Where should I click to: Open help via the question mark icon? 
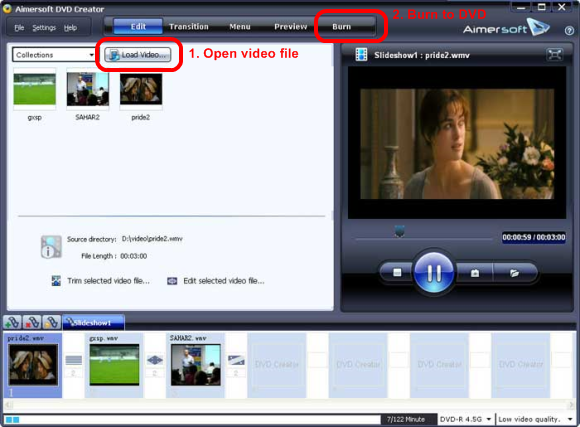tap(569, 31)
